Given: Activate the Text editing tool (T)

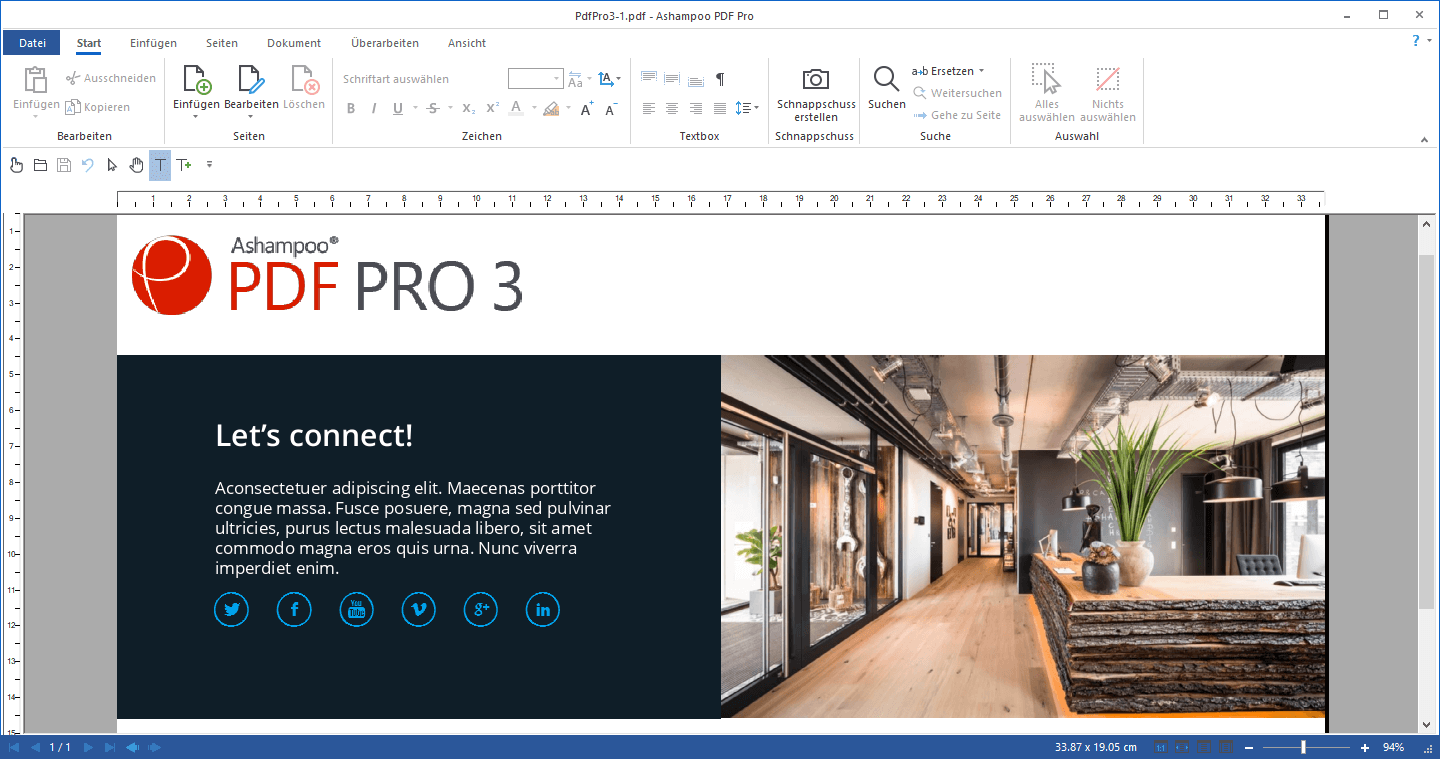Looking at the screenshot, I should point(160,165).
